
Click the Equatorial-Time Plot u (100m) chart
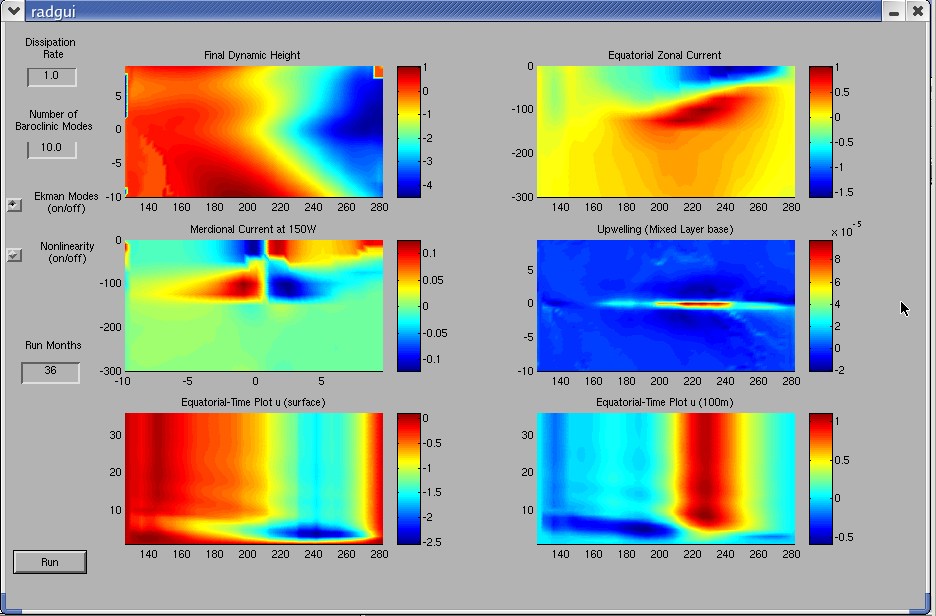coord(666,478)
